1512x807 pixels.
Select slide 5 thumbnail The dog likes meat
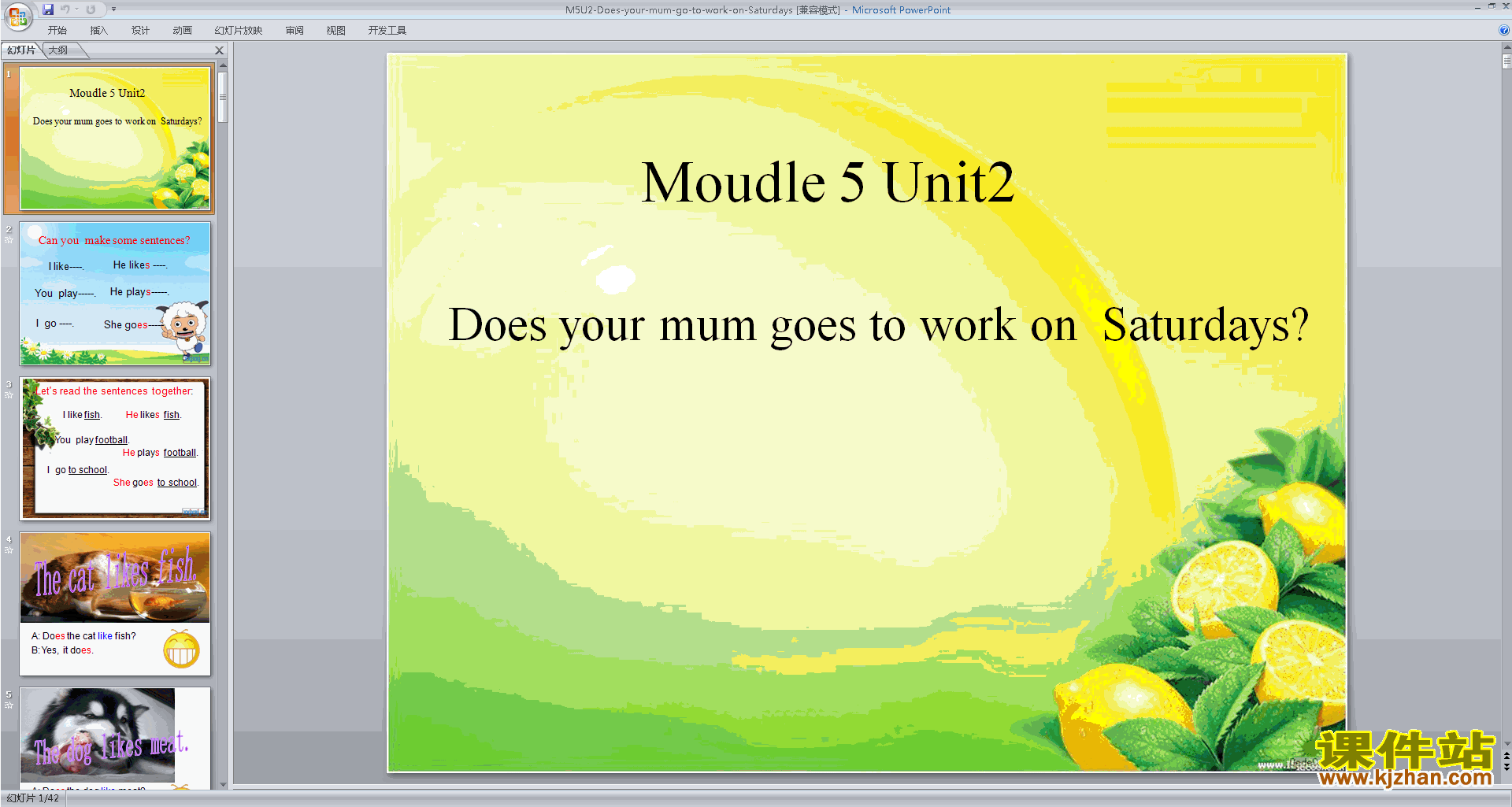(115, 737)
